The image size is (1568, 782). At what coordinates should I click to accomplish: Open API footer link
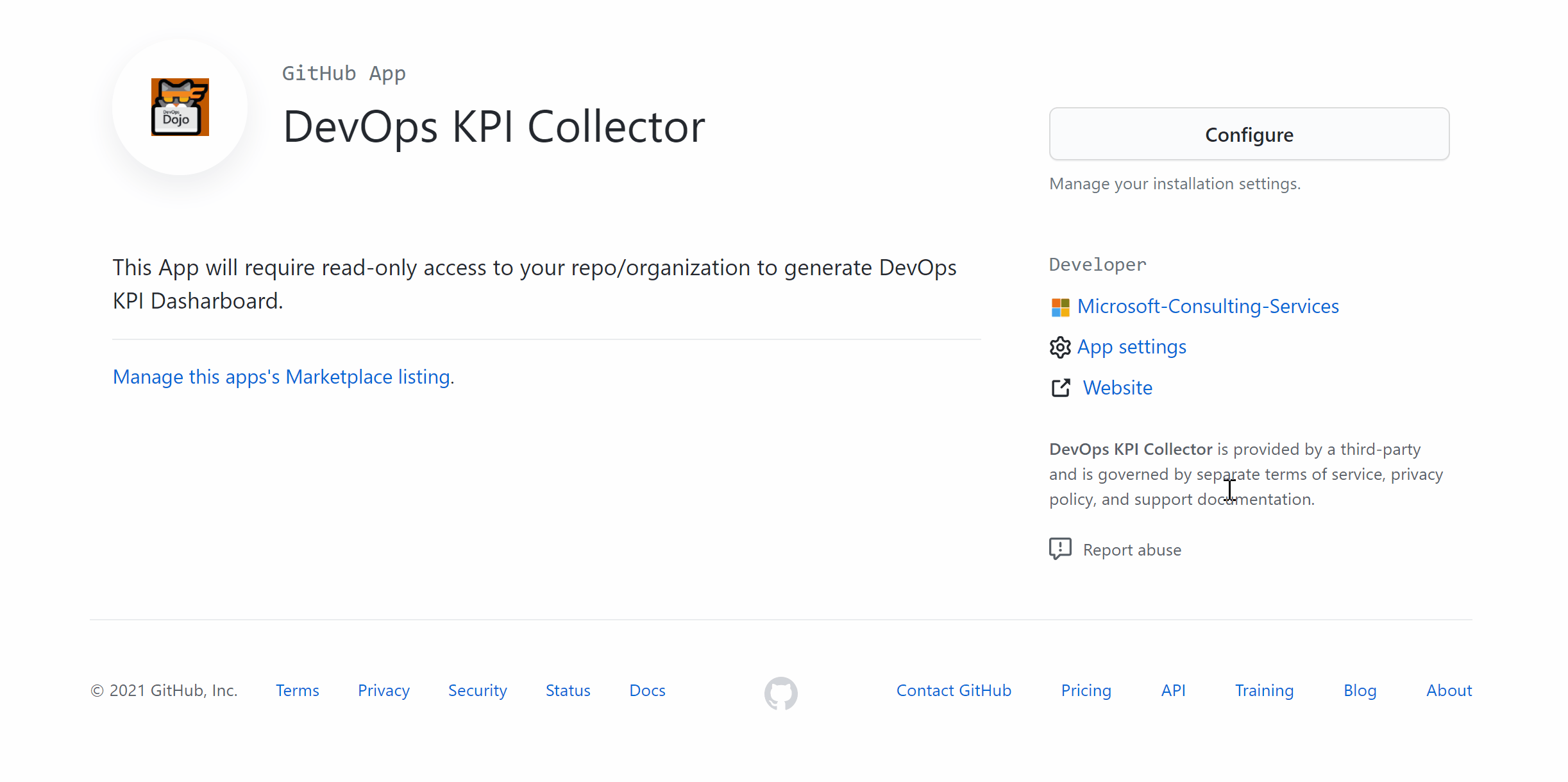(1173, 690)
